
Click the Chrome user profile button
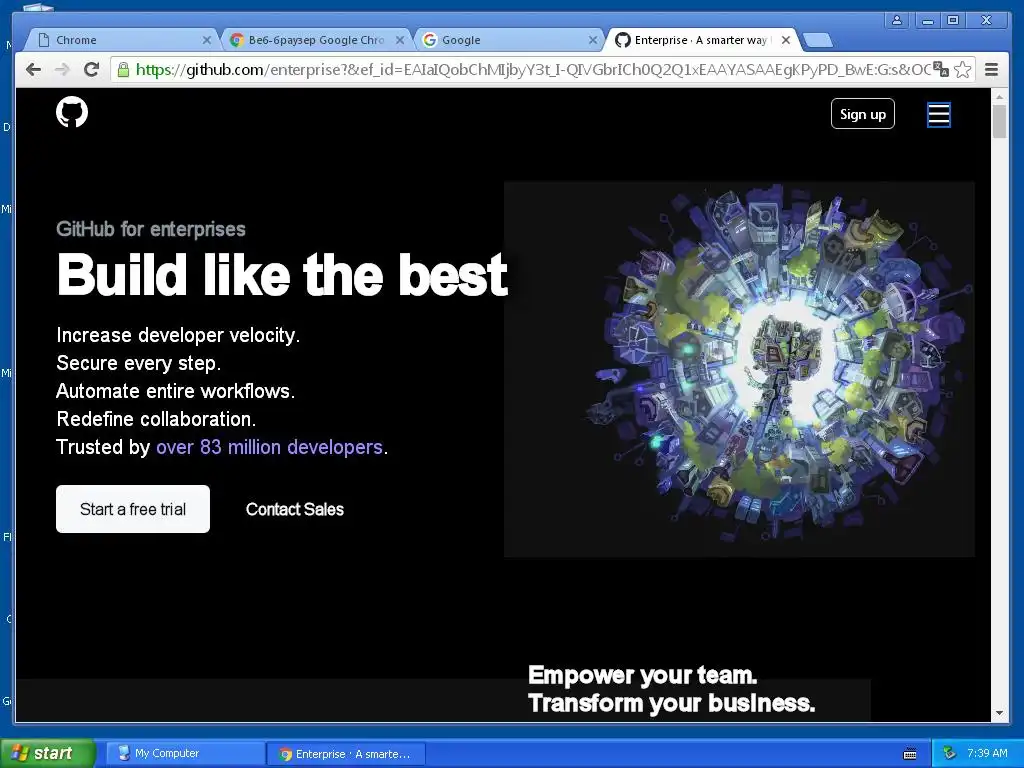pyautogui.click(x=897, y=20)
